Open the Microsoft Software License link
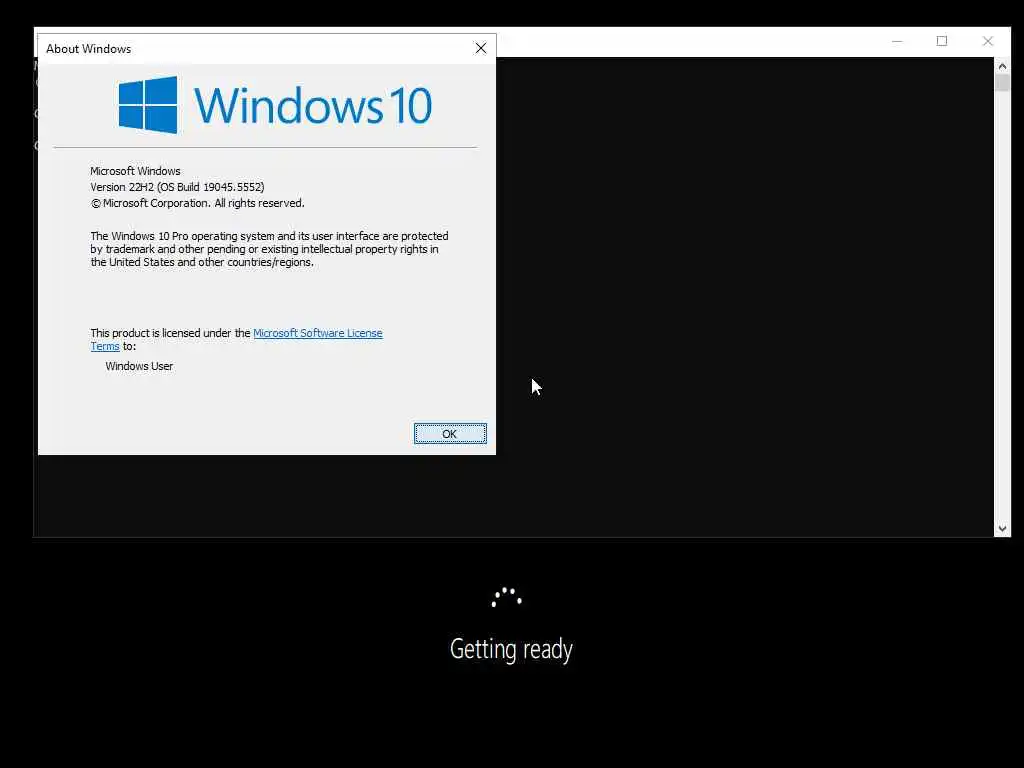The height and width of the screenshot is (768, 1024). [317, 333]
